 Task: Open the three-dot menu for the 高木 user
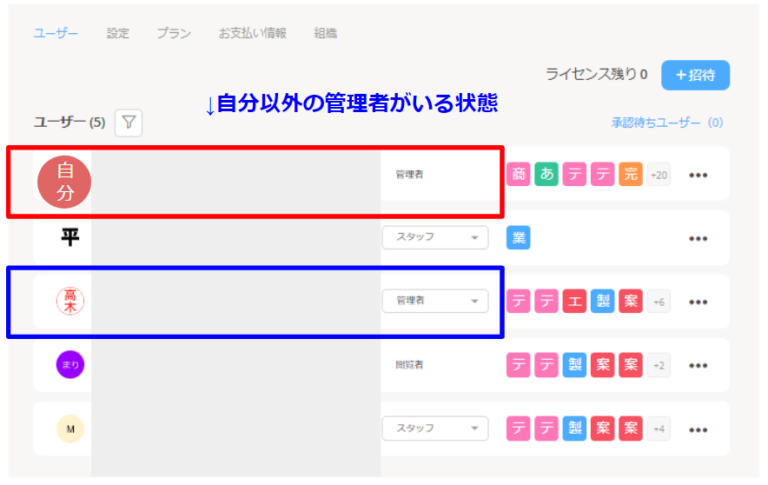click(x=698, y=301)
